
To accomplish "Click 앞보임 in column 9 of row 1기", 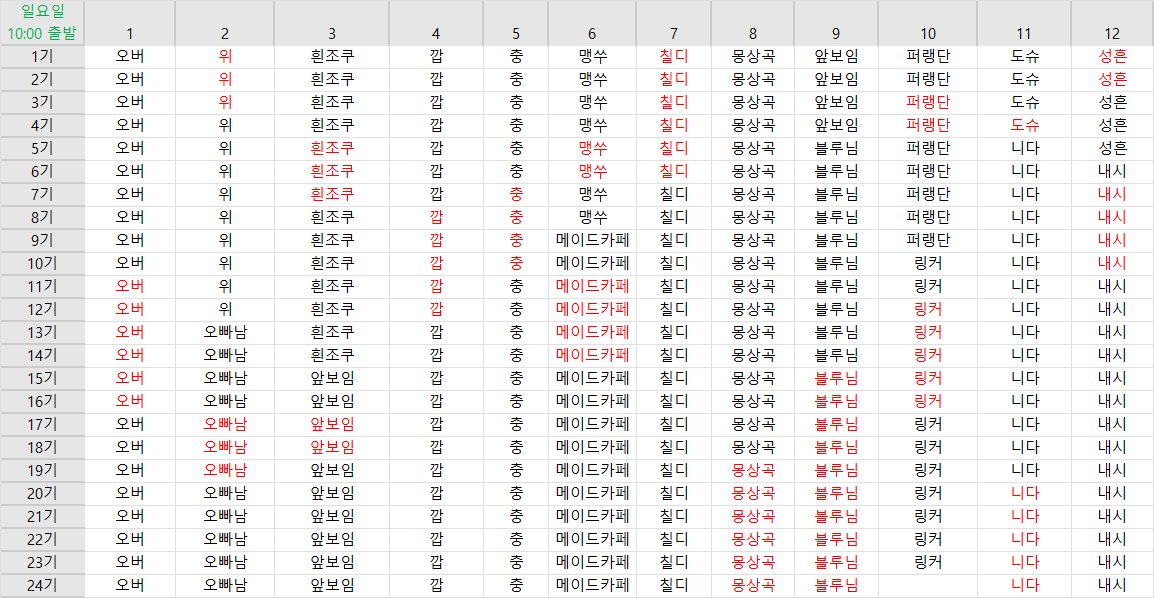I will (x=836, y=56).
